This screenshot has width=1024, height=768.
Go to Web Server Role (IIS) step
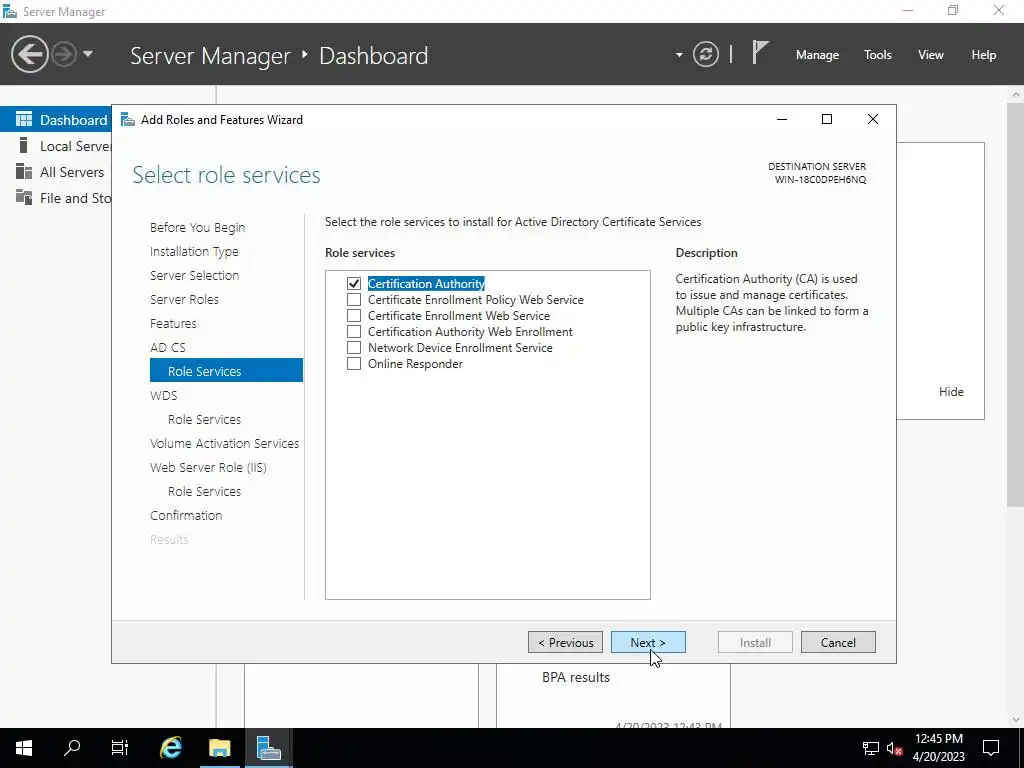coord(208,468)
